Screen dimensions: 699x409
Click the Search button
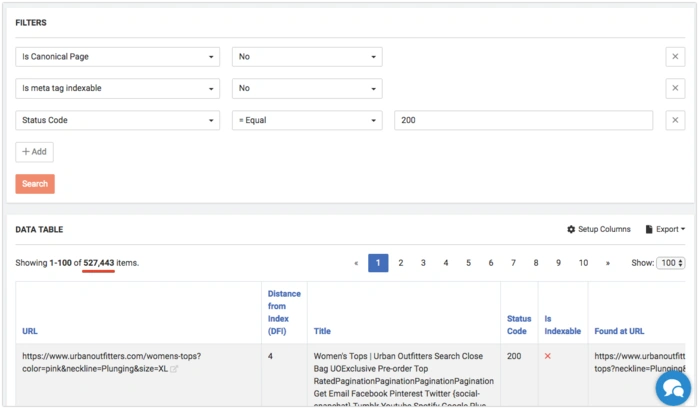(x=35, y=184)
